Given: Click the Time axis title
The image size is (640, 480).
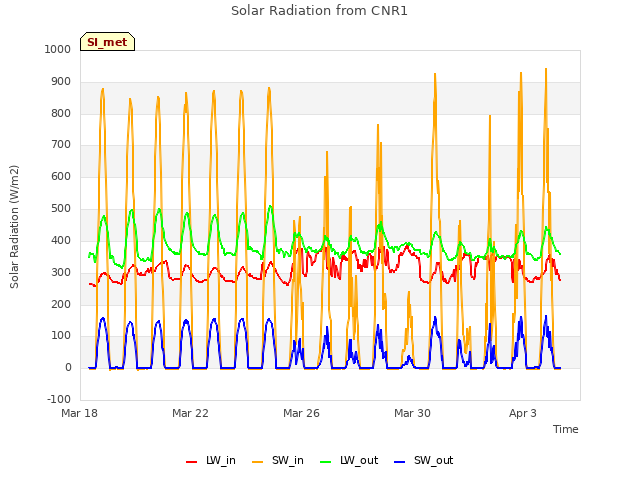Looking at the screenshot, I should (x=566, y=429).
